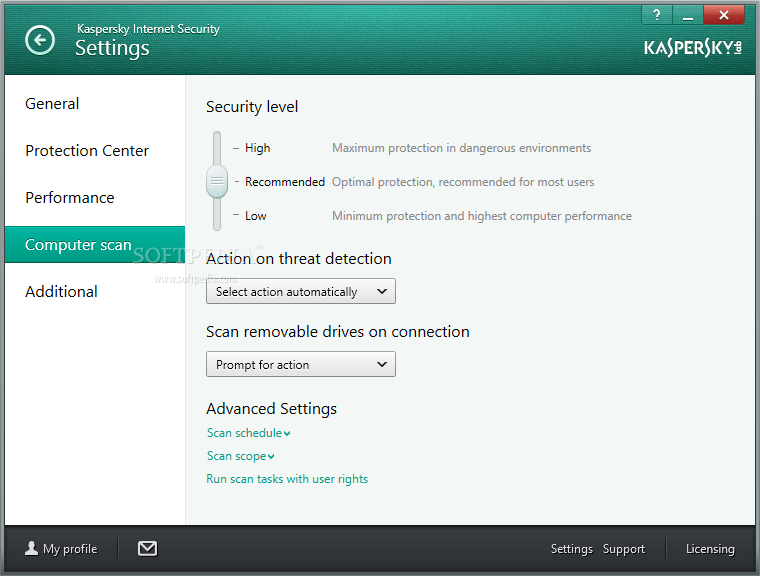Click the security level slider handle
This screenshot has width=760, height=576.
(x=217, y=181)
